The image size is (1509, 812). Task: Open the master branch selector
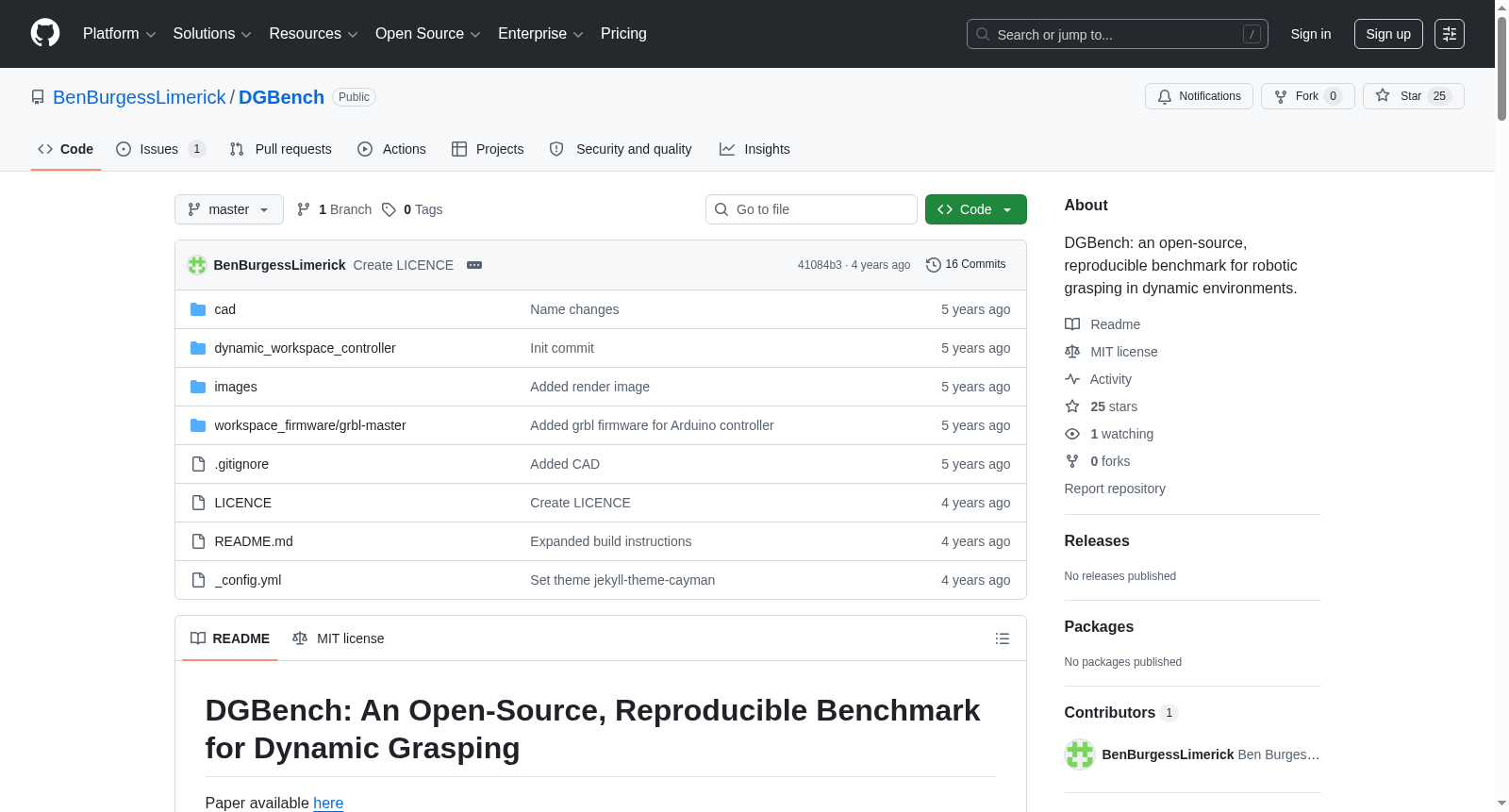click(x=229, y=209)
